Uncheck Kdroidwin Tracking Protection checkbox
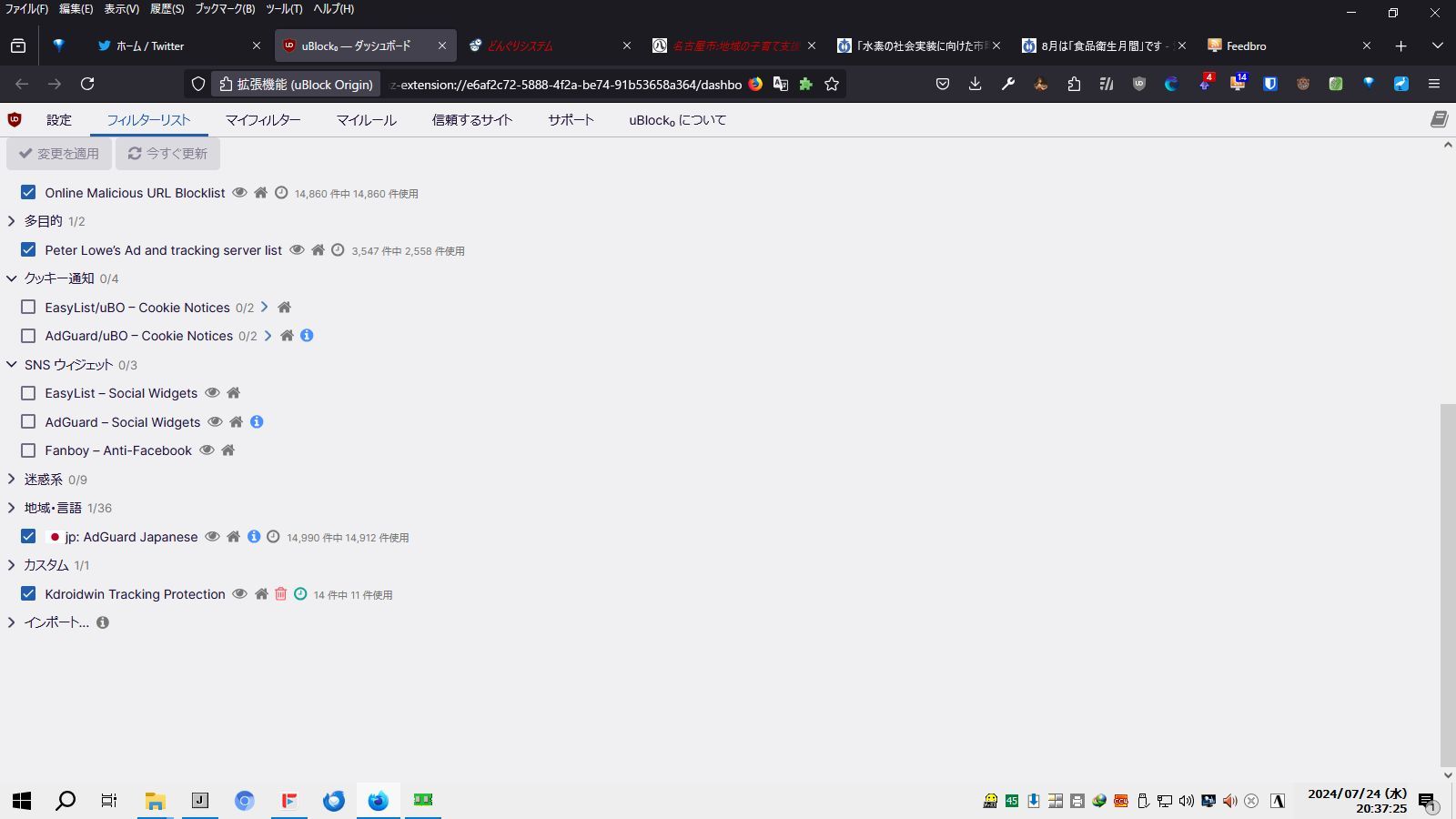 28,593
